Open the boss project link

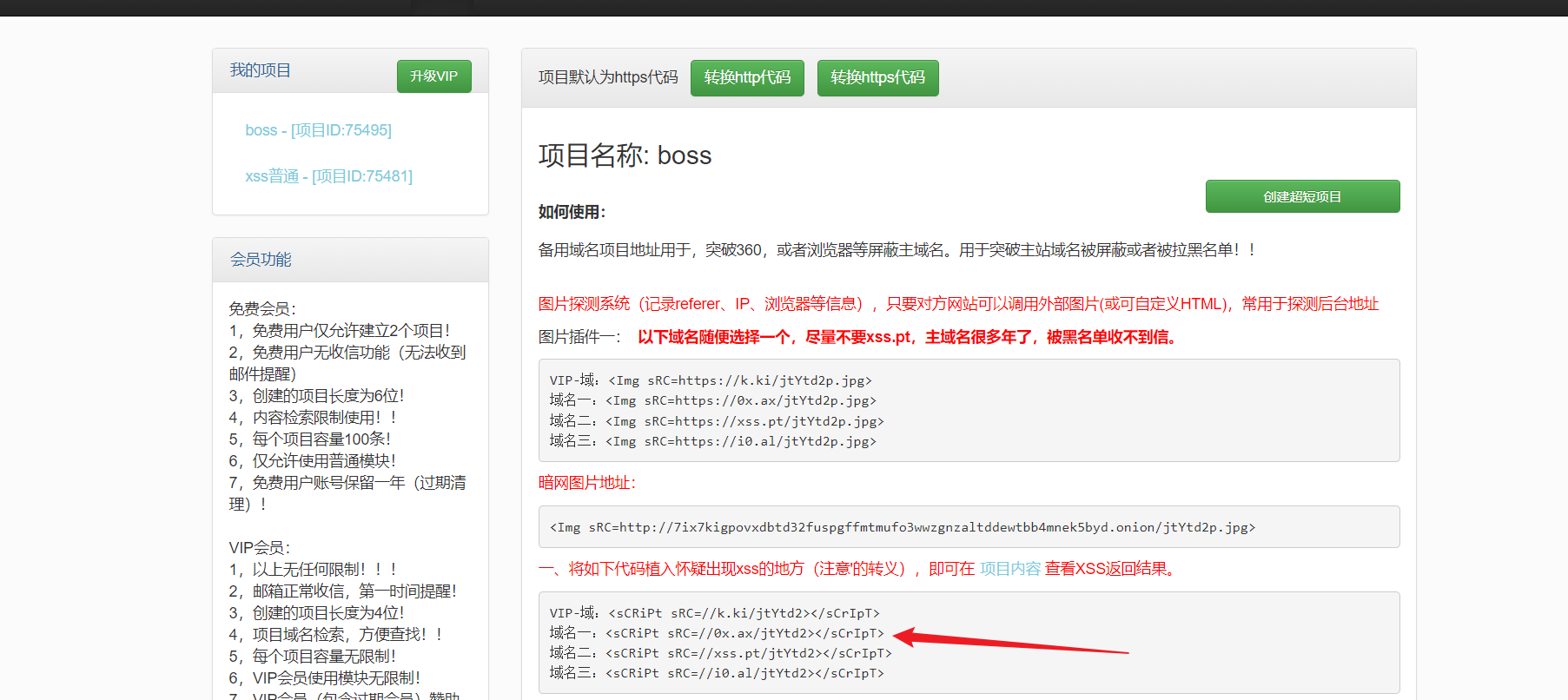(318, 130)
